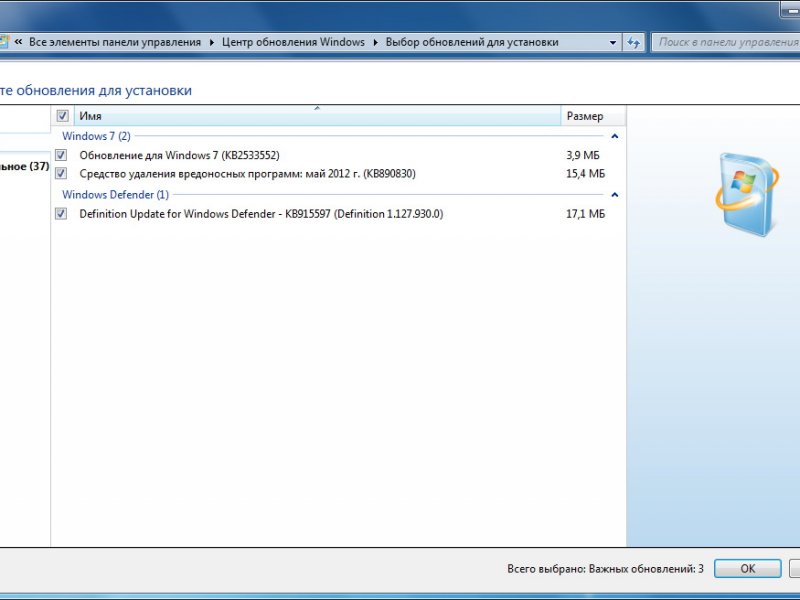Go to Все элементы панели управления breadcrumb

pyautogui.click(x=115, y=42)
